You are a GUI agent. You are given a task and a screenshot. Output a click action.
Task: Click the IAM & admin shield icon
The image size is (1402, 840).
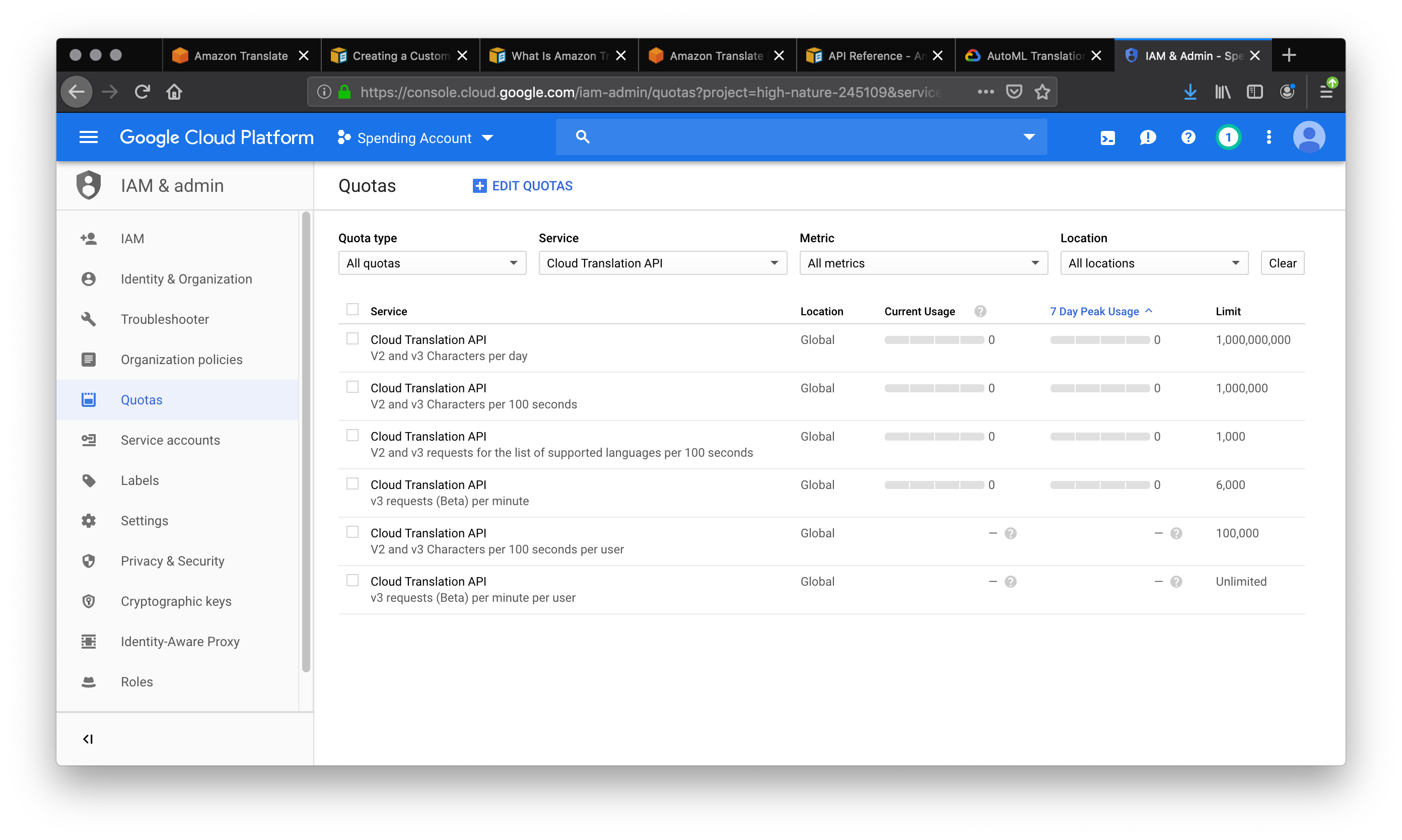coord(88,185)
